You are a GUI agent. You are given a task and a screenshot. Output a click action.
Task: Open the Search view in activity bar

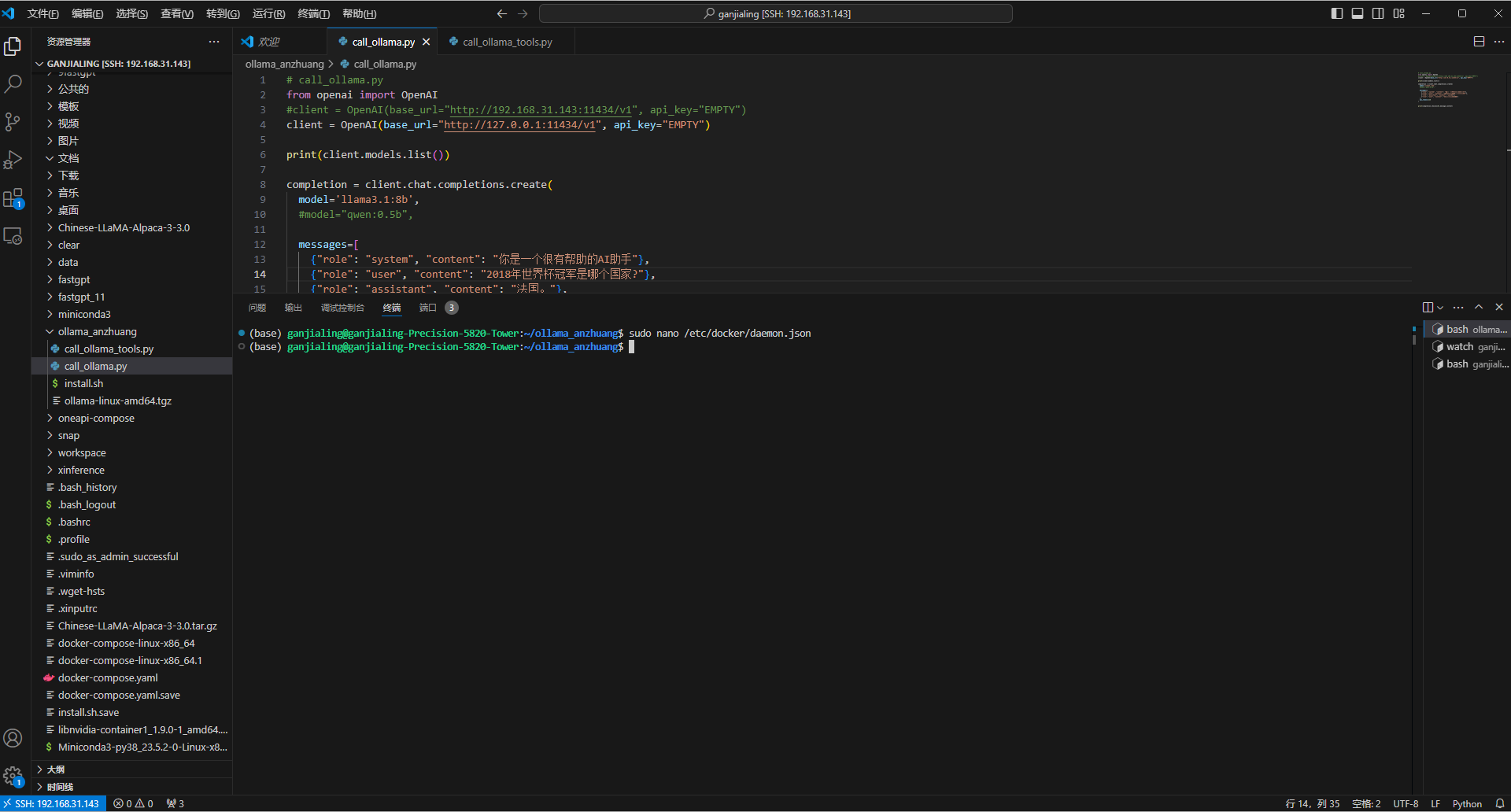coord(13,84)
